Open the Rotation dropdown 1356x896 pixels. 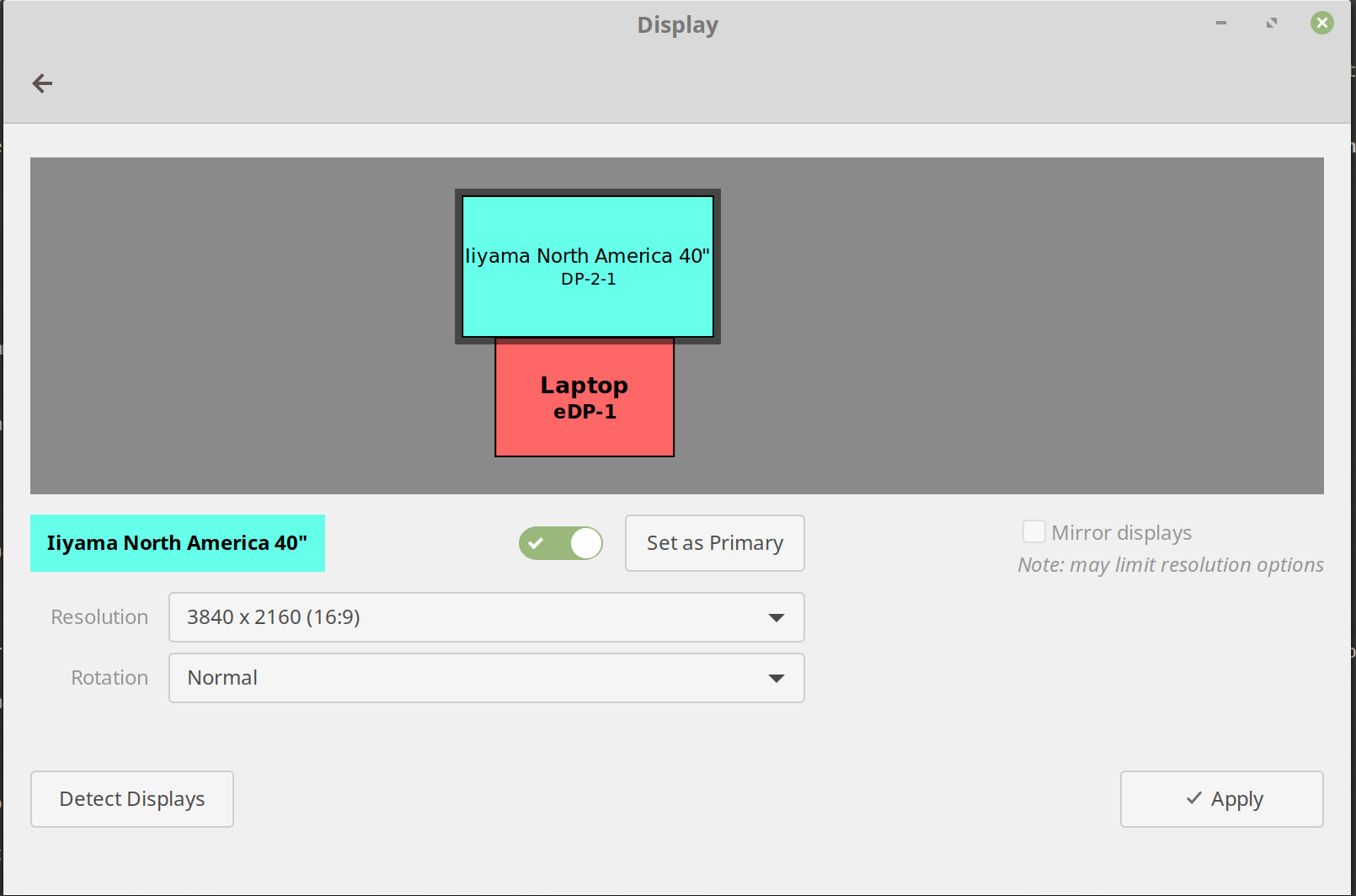(x=487, y=678)
